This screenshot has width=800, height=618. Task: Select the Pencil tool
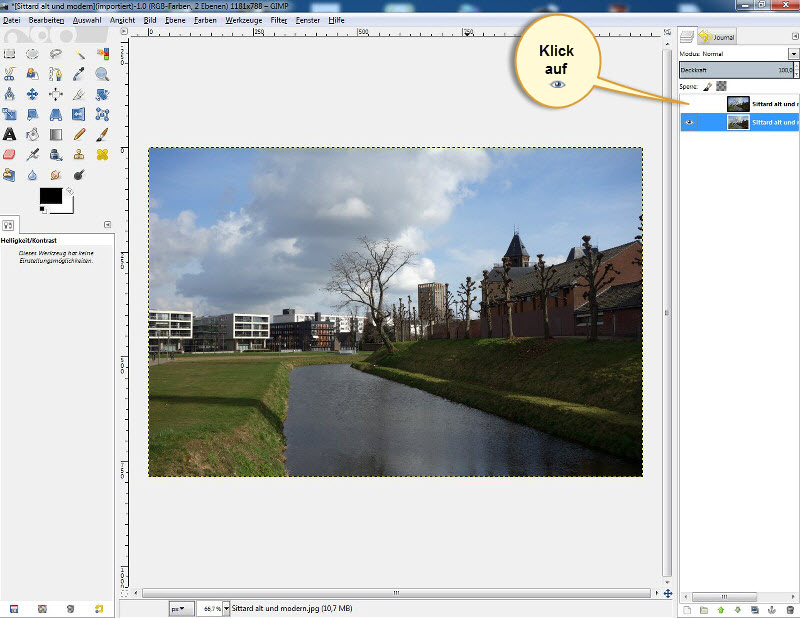(x=79, y=134)
